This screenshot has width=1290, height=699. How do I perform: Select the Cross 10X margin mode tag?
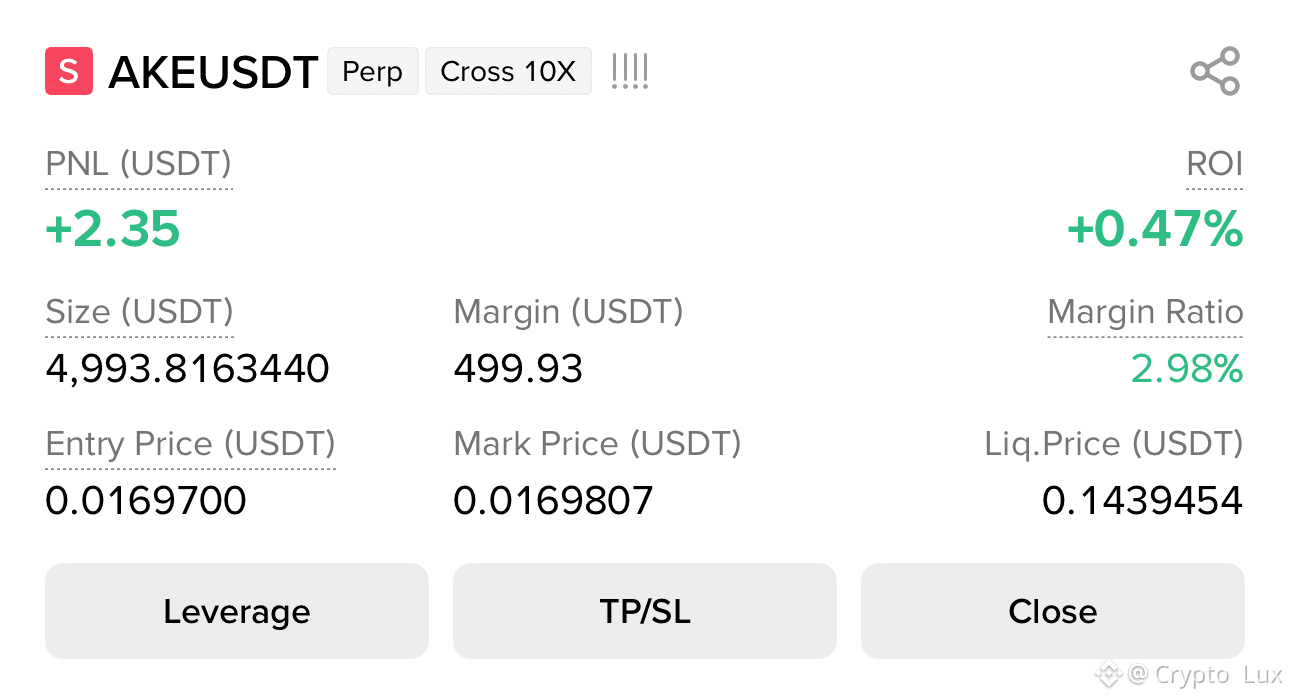[508, 71]
